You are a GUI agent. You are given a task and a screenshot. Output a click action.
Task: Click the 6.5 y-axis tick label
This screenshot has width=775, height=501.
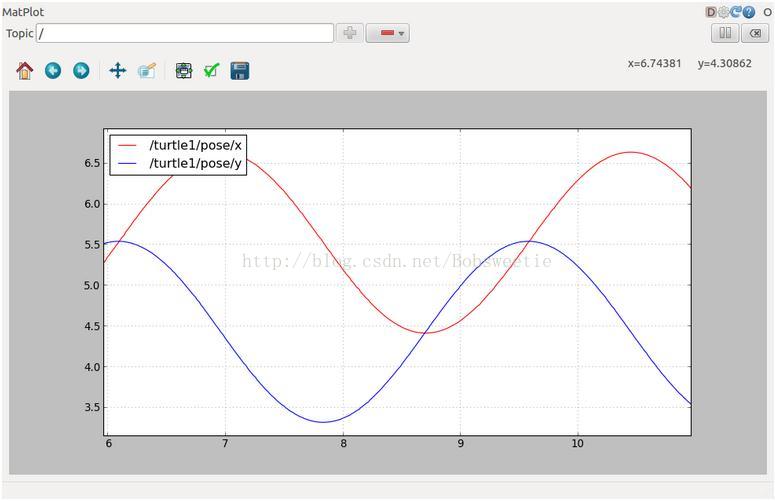(x=92, y=163)
